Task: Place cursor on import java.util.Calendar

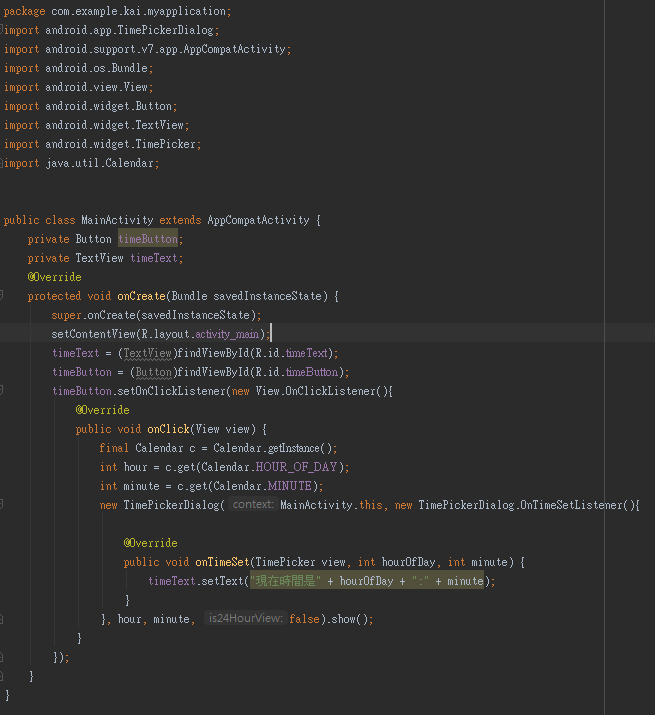Action: tap(82, 163)
